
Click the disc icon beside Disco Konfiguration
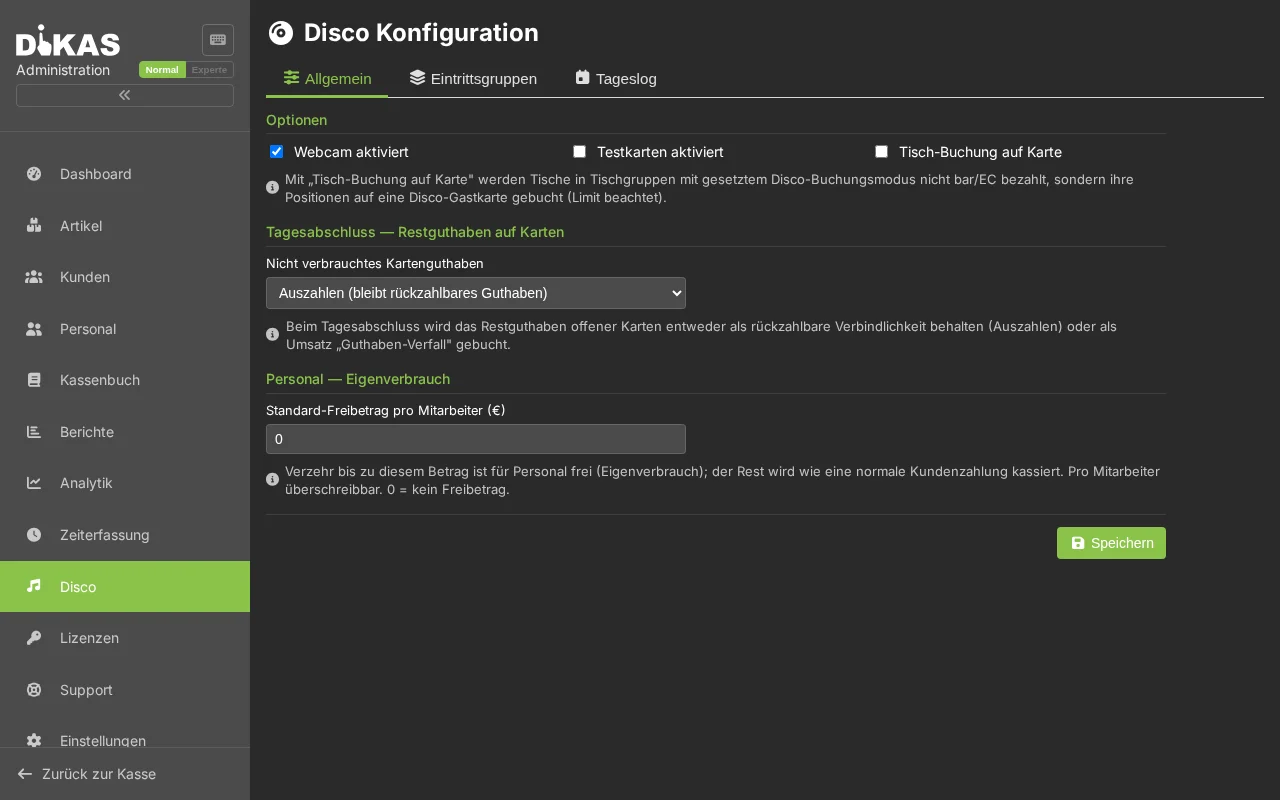(x=281, y=33)
